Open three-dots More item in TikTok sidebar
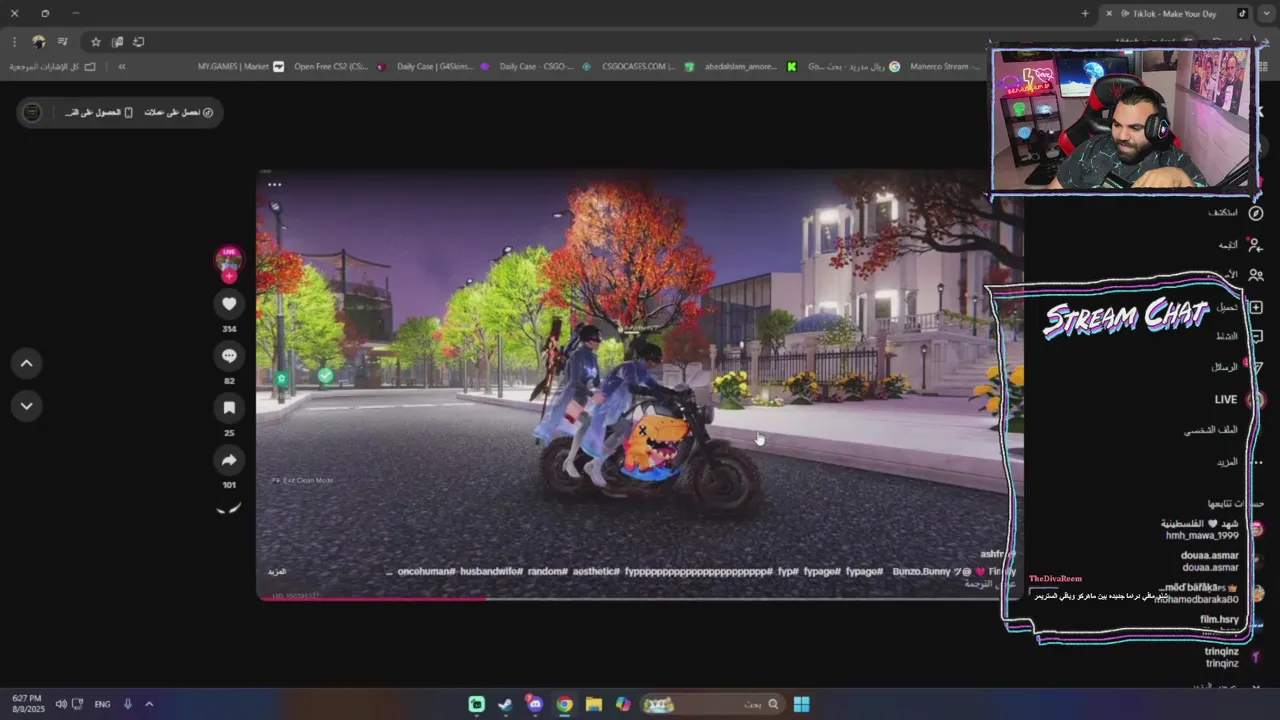This screenshot has height=720, width=1280. [x=1256, y=462]
